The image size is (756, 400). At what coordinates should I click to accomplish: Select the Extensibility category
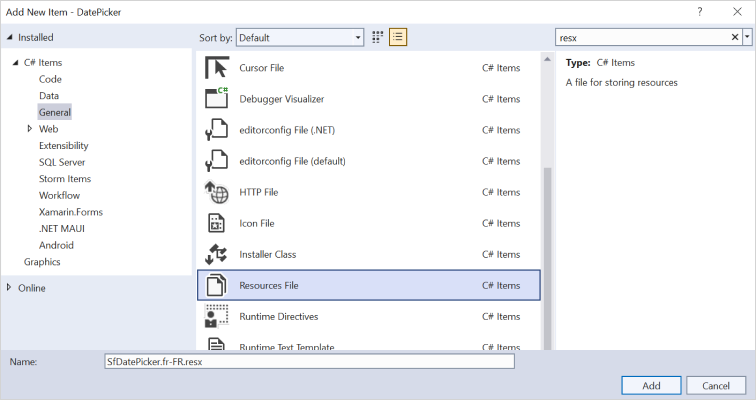[x=64, y=146]
